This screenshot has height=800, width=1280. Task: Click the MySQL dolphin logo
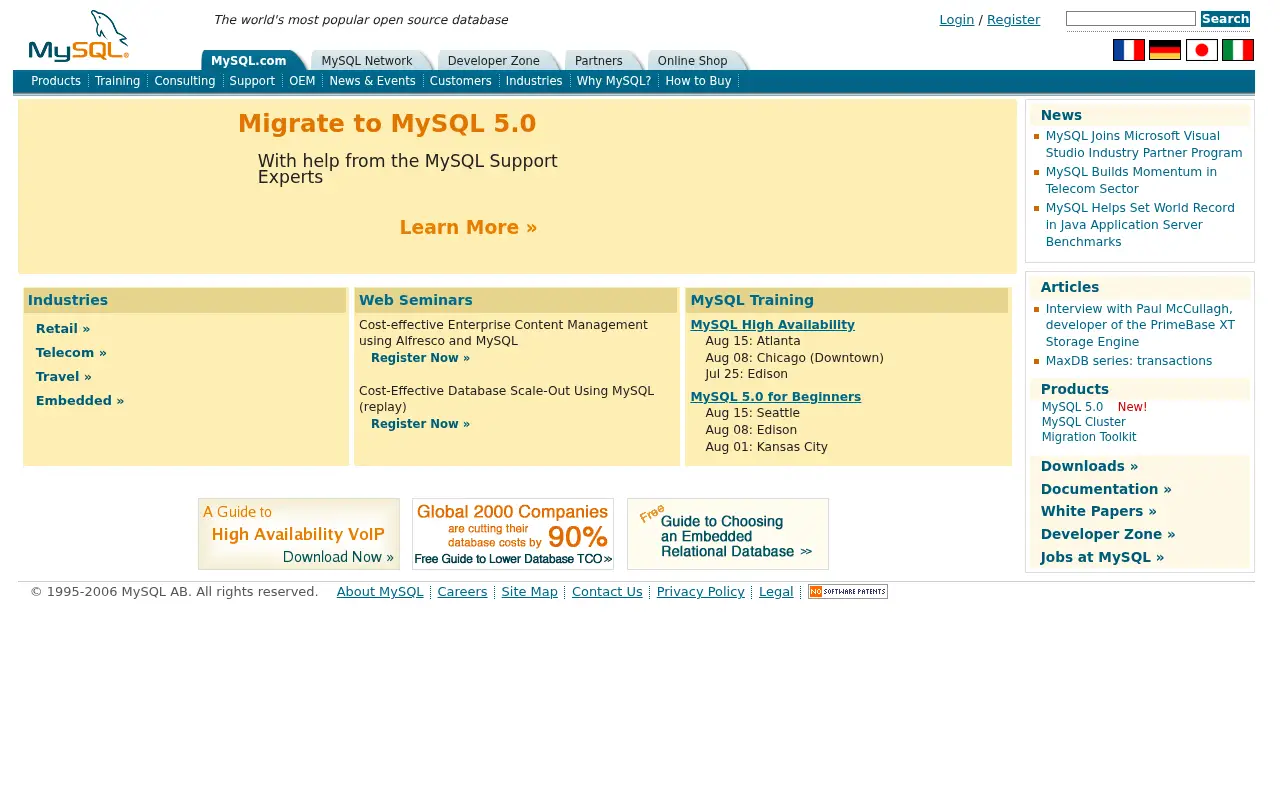79,36
